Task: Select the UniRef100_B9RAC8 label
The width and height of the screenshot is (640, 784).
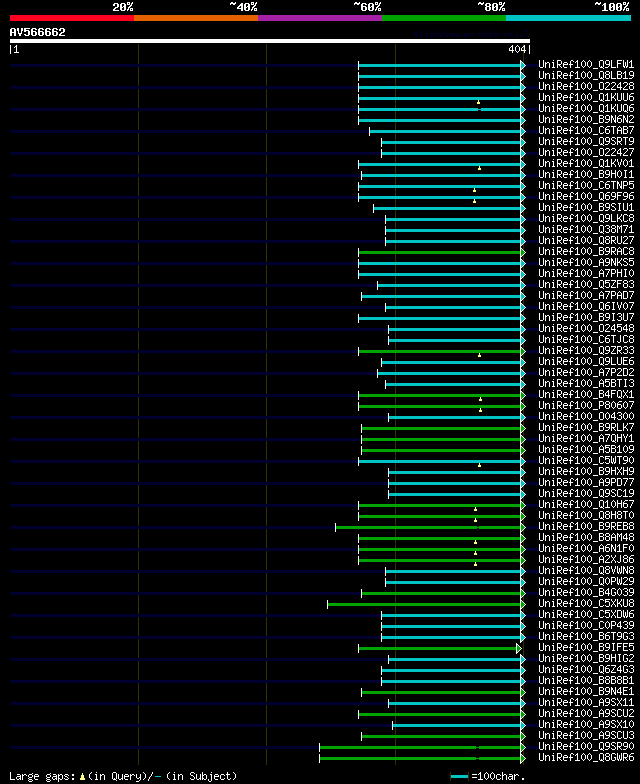Action: point(586,252)
